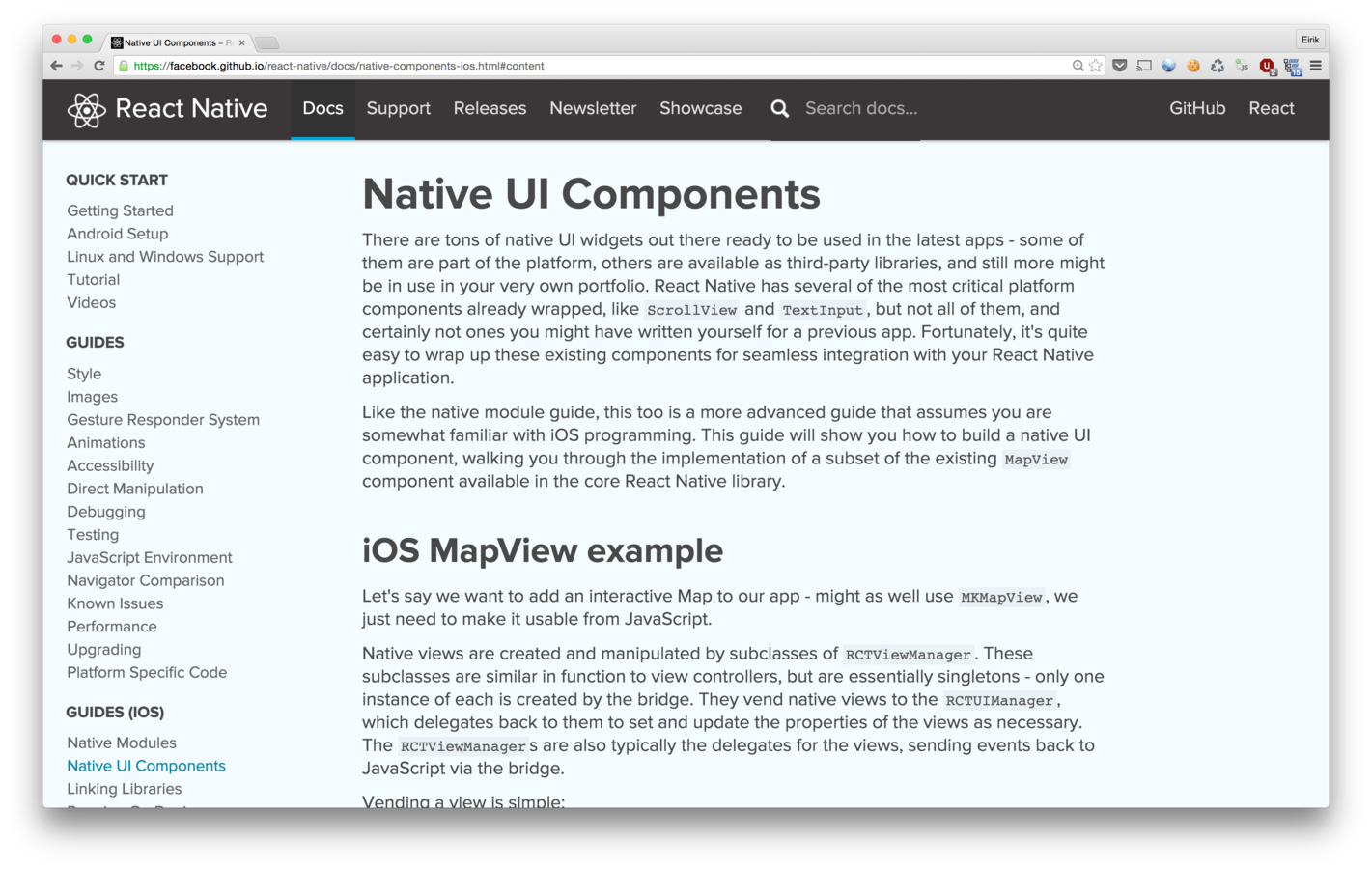Click the React Native atom logo
The height and width of the screenshot is (869, 1372).
click(x=86, y=109)
